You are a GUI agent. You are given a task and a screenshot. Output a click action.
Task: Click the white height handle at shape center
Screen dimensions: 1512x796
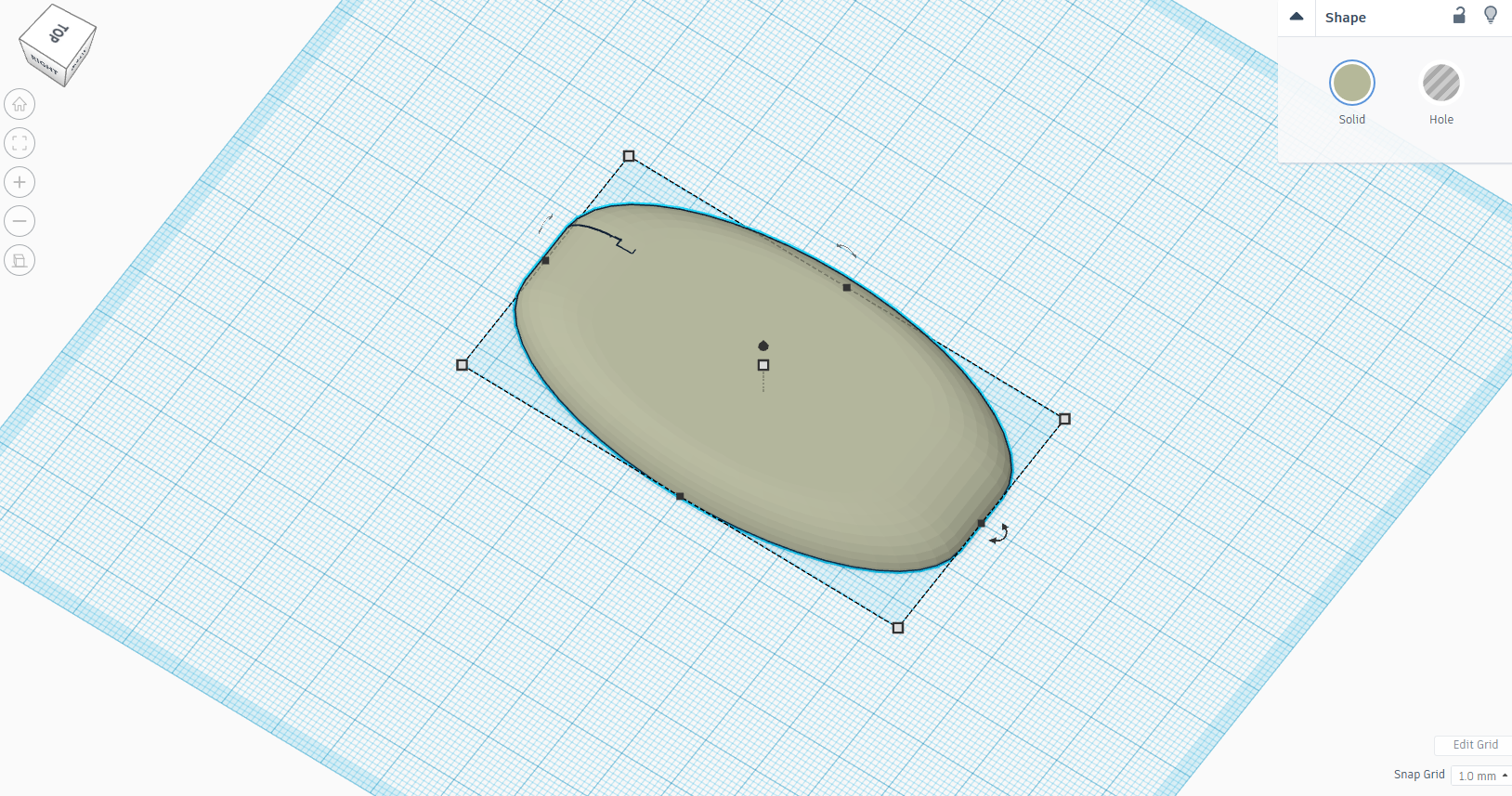[763, 365]
